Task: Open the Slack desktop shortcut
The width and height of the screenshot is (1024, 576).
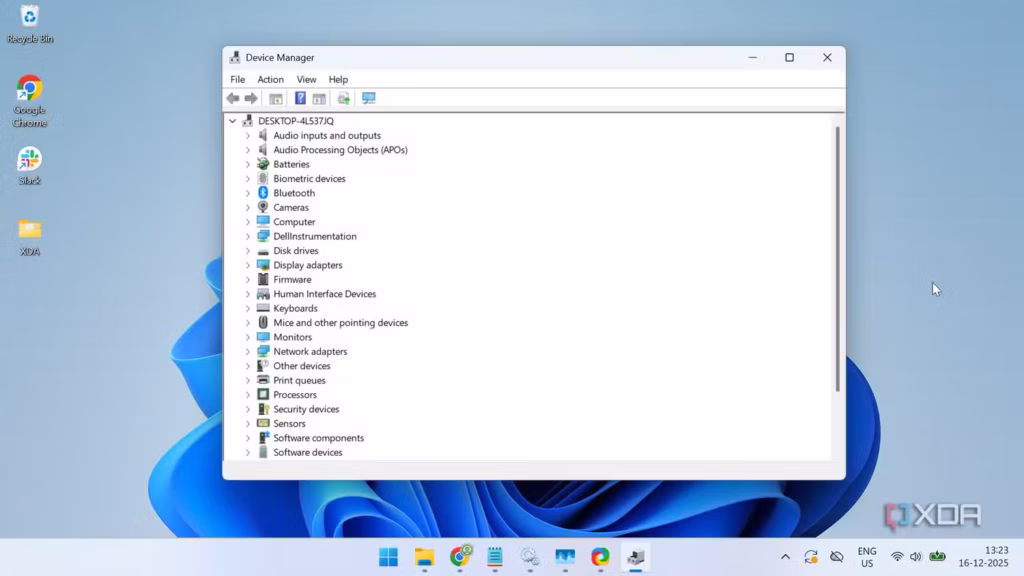Action: click(29, 166)
